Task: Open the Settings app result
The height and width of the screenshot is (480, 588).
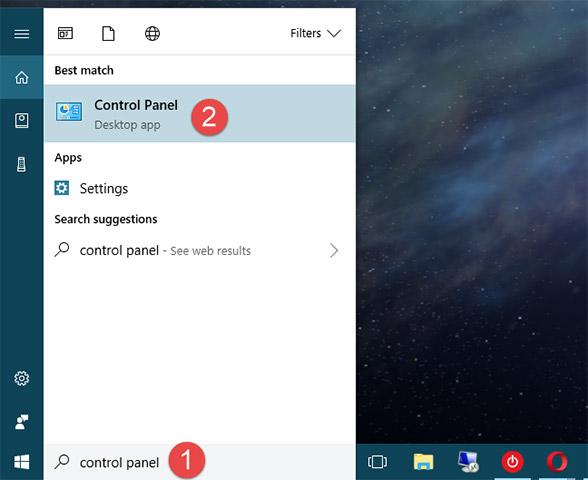Action: (x=200, y=188)
